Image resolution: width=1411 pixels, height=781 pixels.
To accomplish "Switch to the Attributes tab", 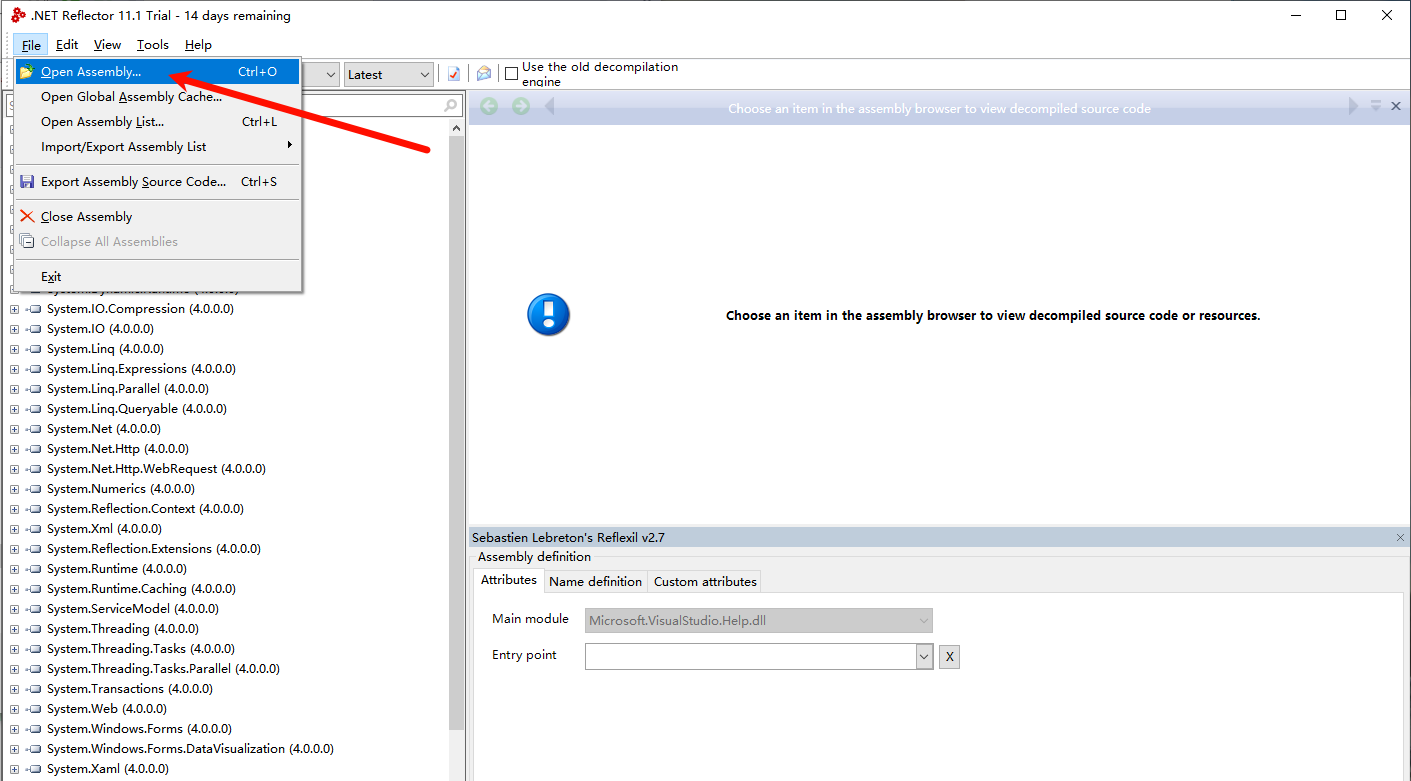I will 509,580.
